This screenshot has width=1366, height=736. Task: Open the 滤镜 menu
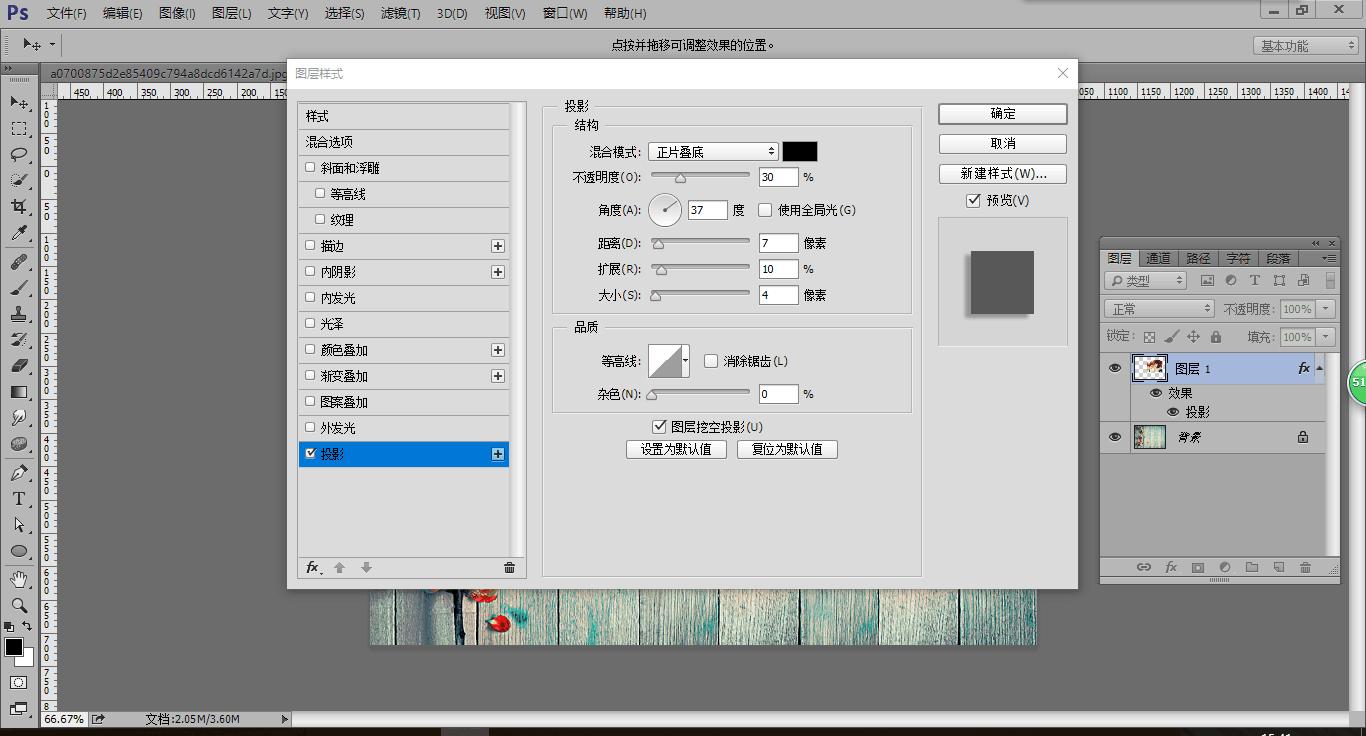pos(398,13)
